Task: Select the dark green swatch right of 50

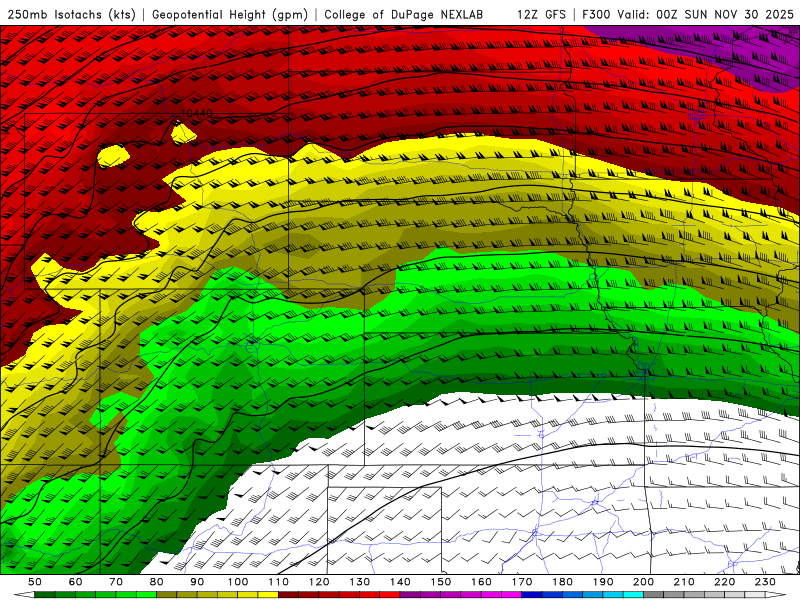Action: [45, 595]
